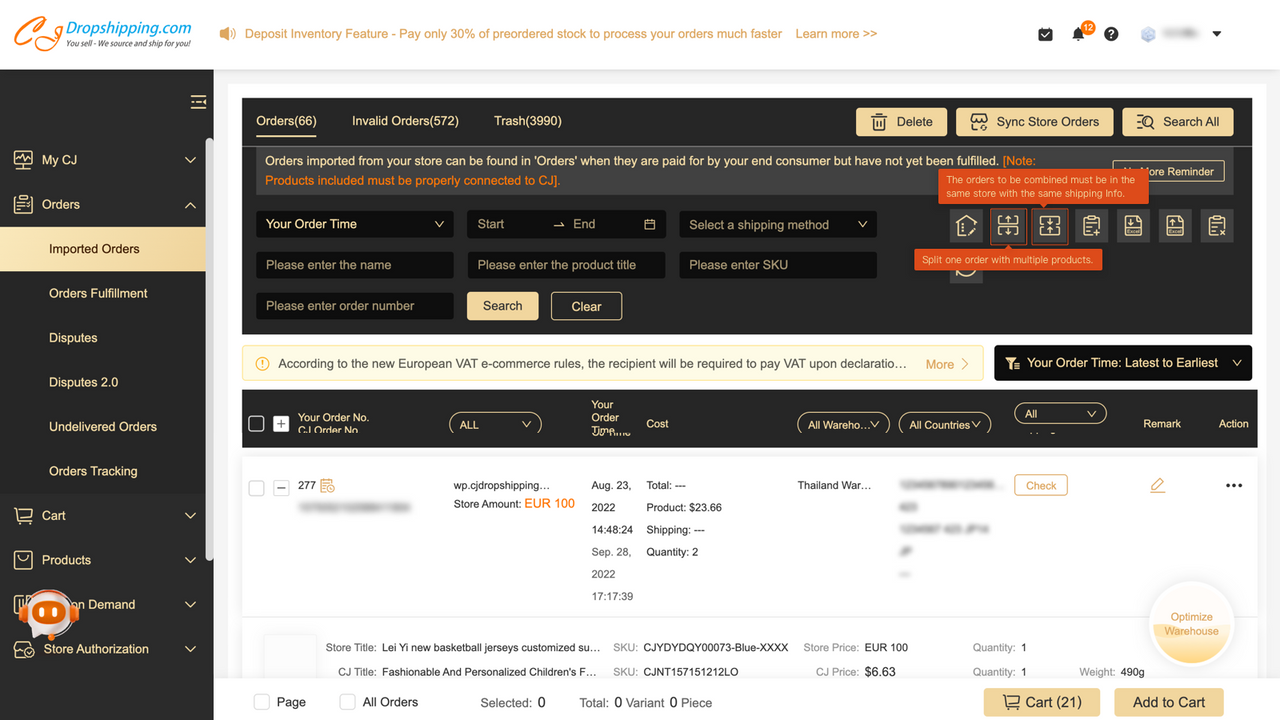Click the product title search input field
The width and height of the screenshot is (1280, 720).
click(566, 264)
